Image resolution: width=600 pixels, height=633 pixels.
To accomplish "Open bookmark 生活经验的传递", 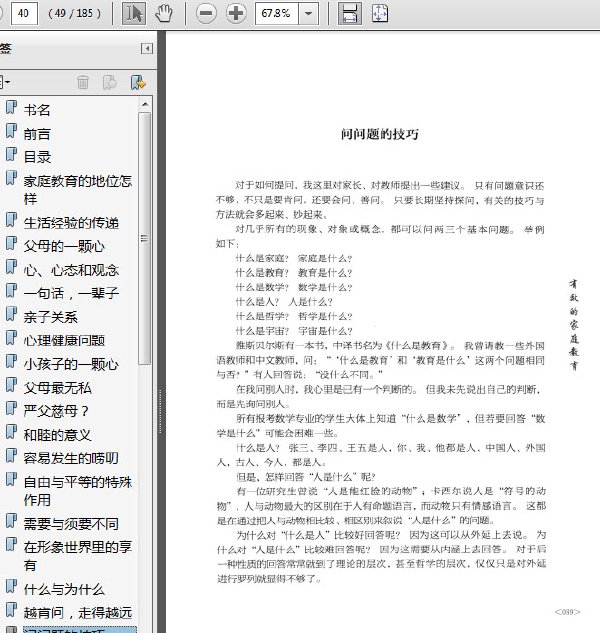I will pos(71,223).
